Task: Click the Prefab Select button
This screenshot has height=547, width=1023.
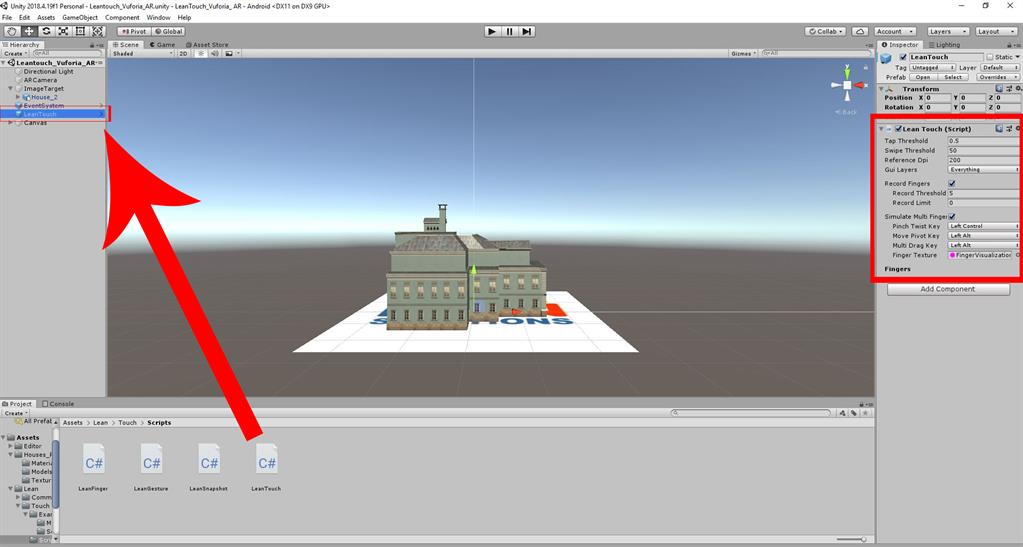Action: [x=953, y=77]
